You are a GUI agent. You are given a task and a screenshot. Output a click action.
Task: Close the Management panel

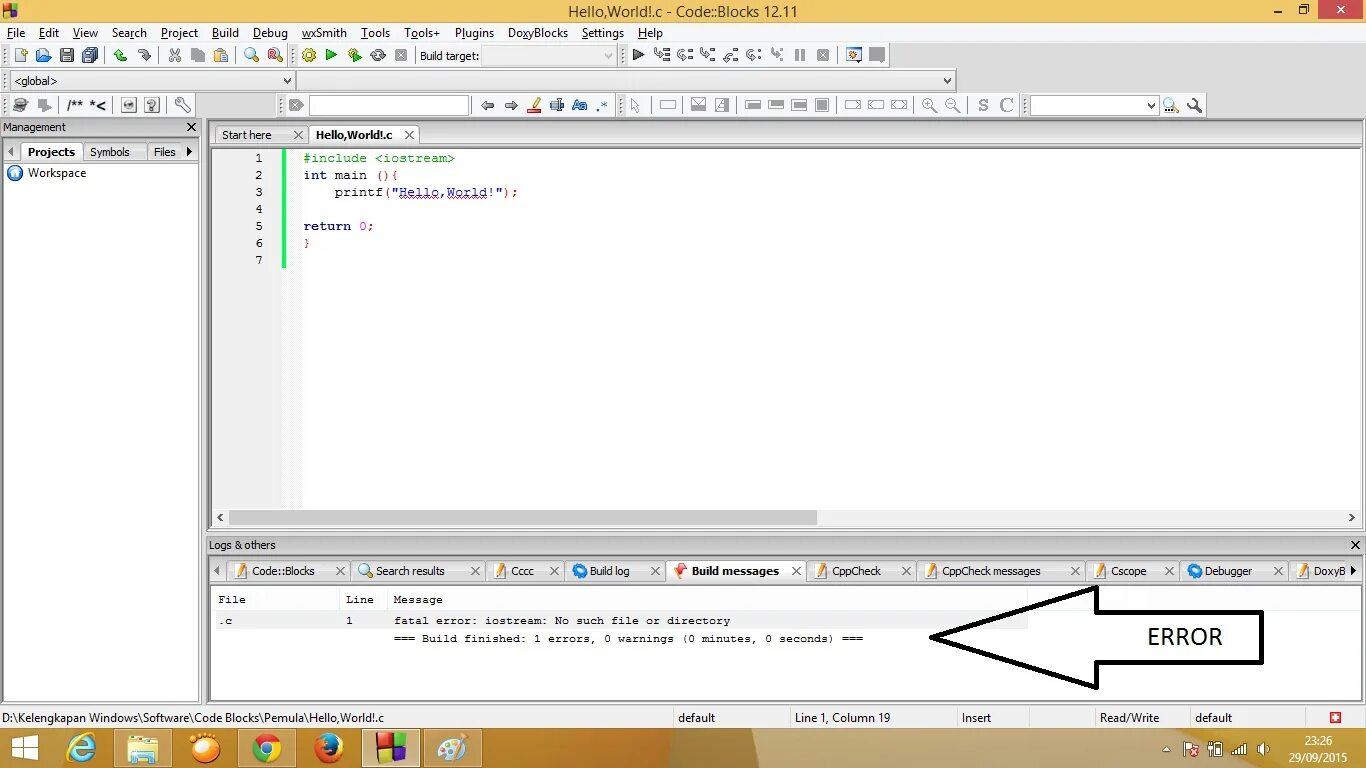192,127
